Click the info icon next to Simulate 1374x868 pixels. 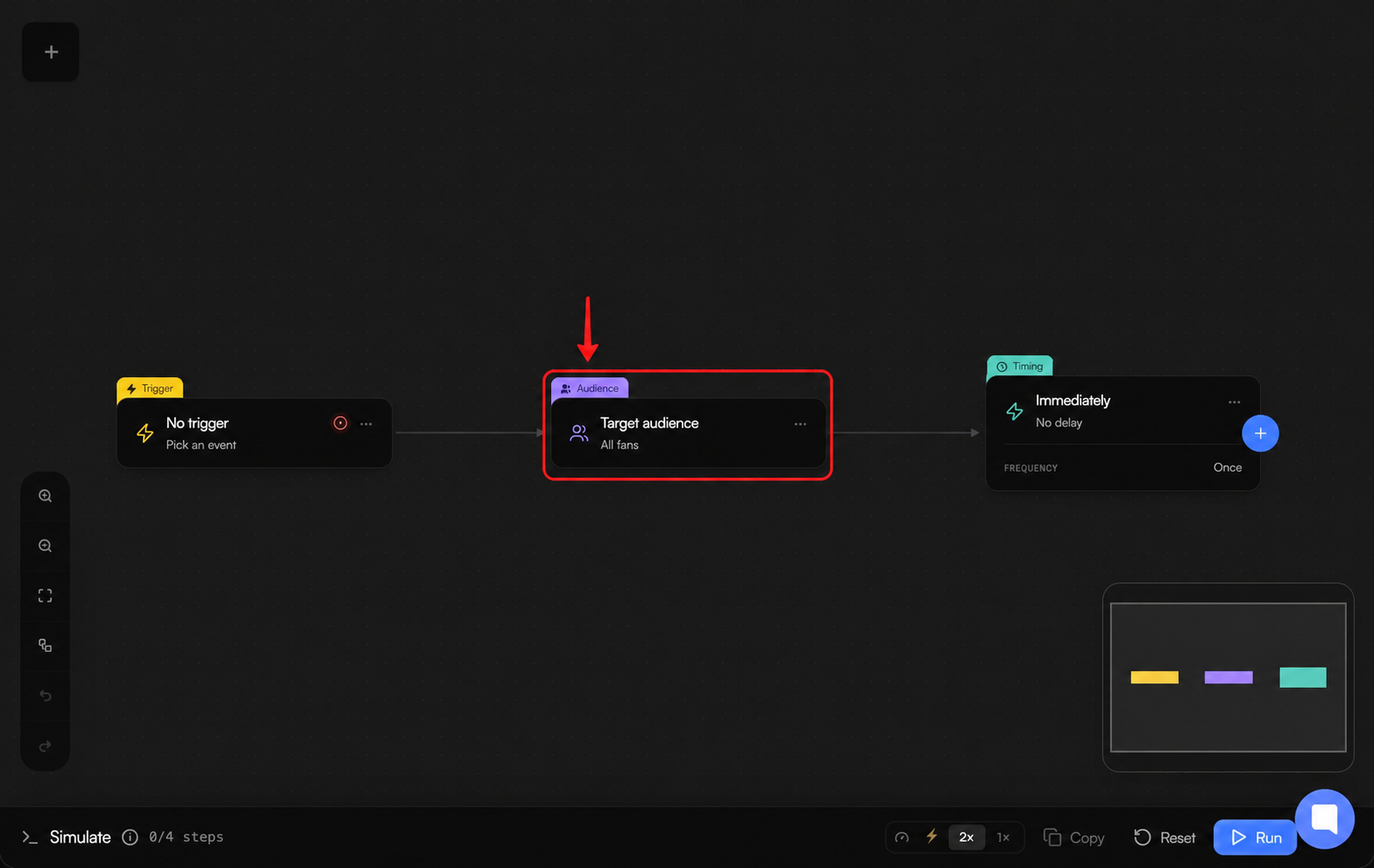click(130, 838)
